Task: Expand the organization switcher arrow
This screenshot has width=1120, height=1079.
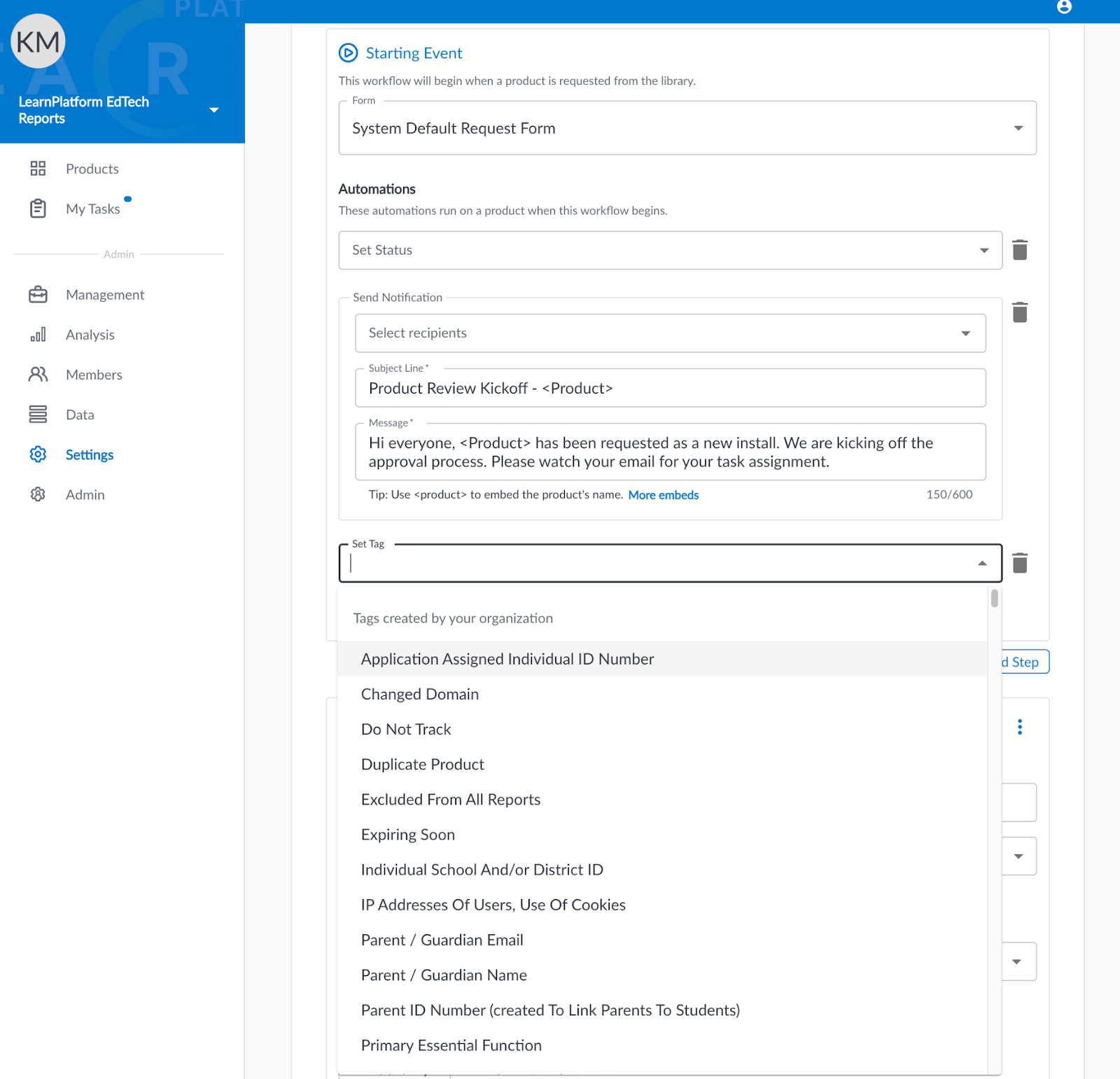Action: (x=214, y=110)
